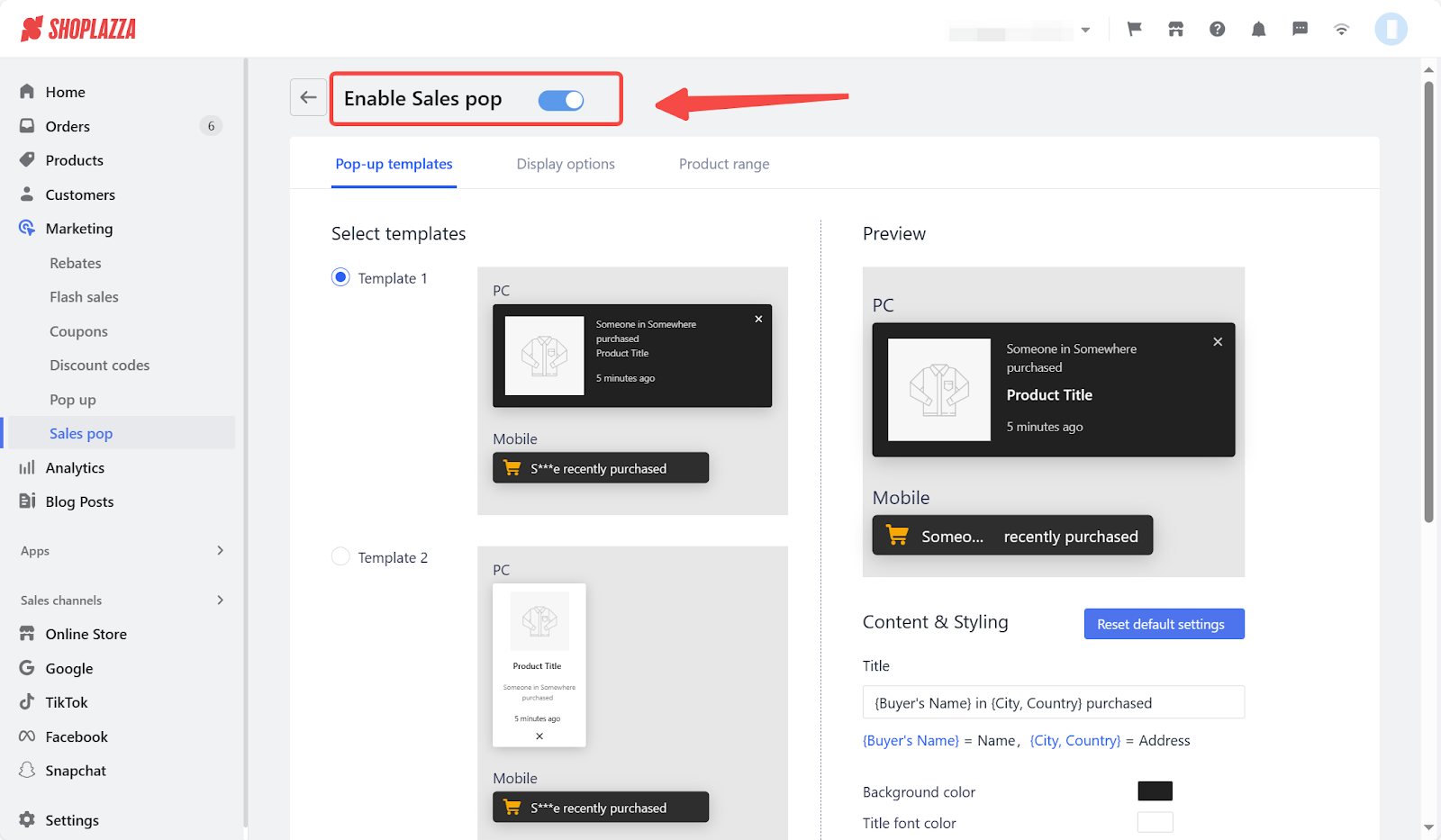
Task: Open the store account dropdown arrow
Action: tap(1085, 30)
